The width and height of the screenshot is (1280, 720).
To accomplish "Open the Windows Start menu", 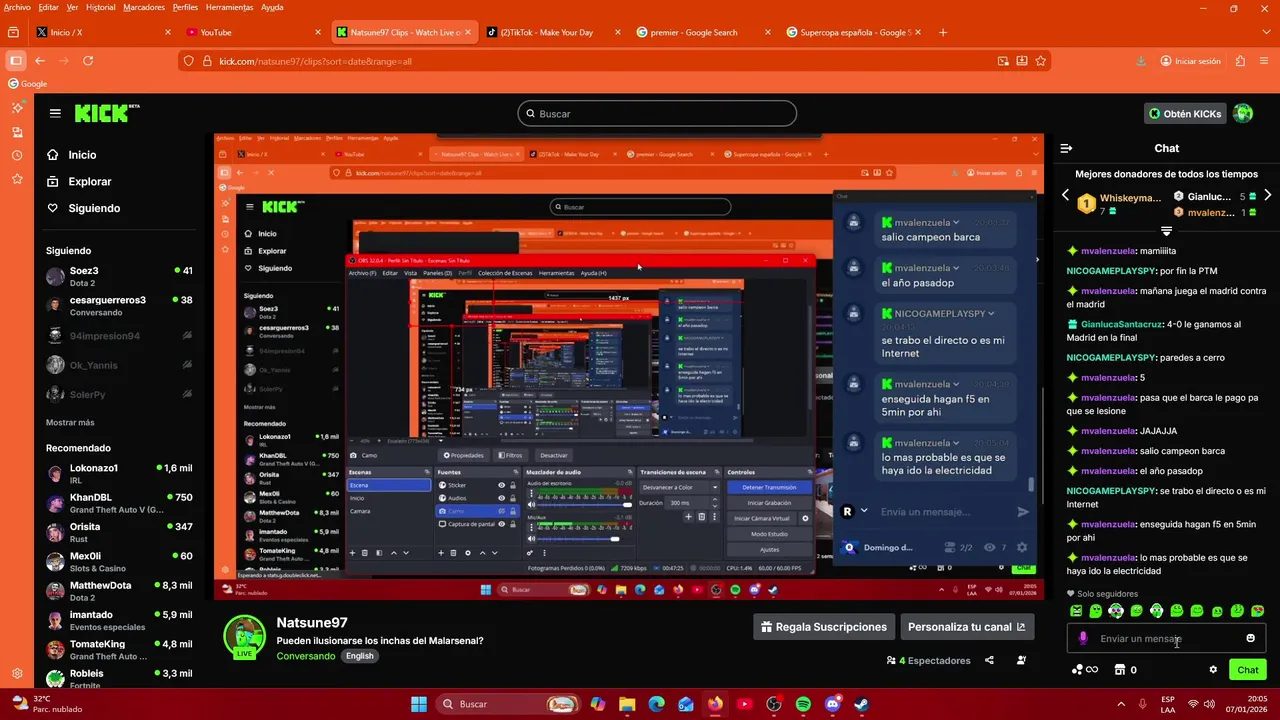I will tap(418, 704).
